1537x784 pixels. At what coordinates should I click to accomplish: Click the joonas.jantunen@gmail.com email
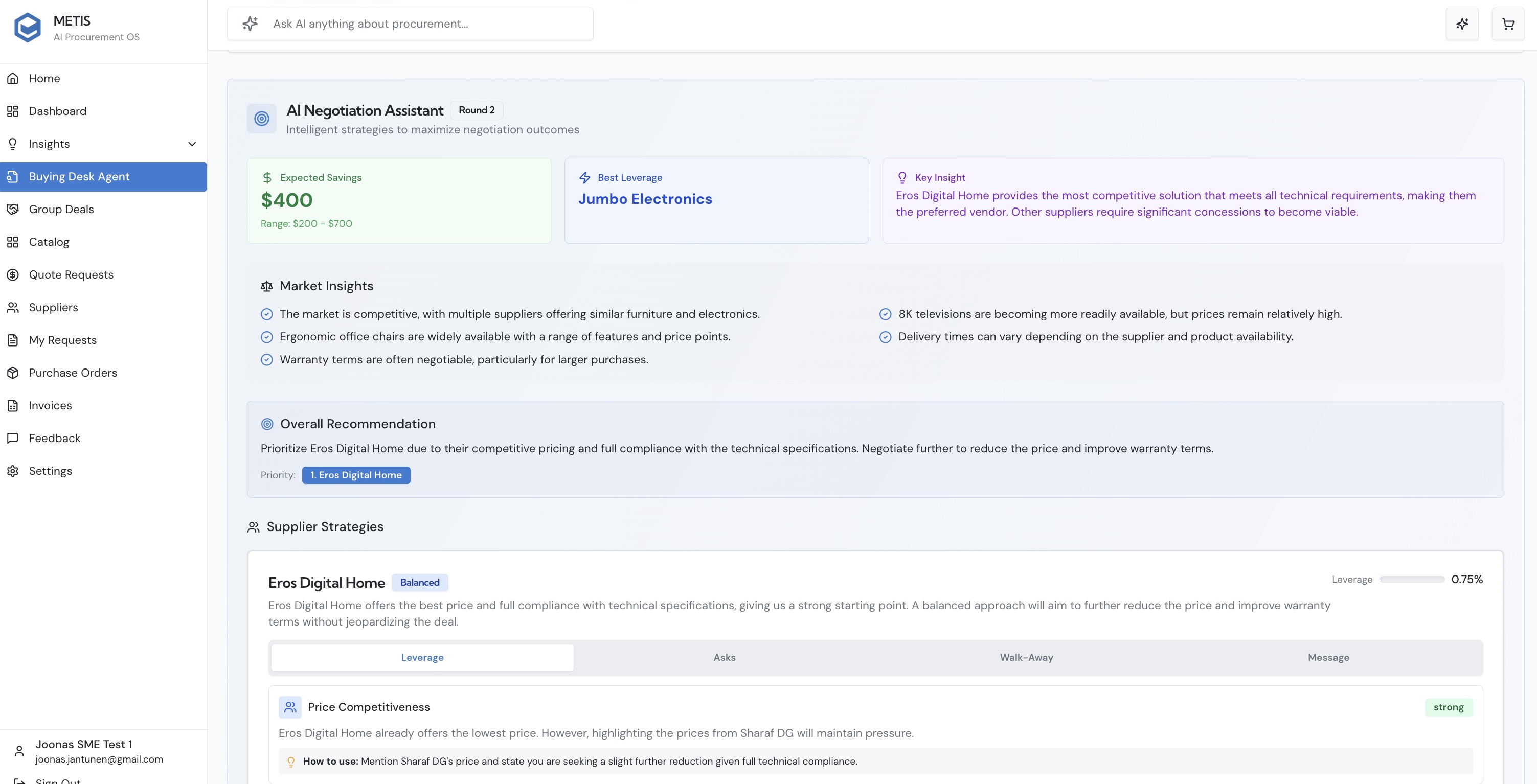click(99, 759)
